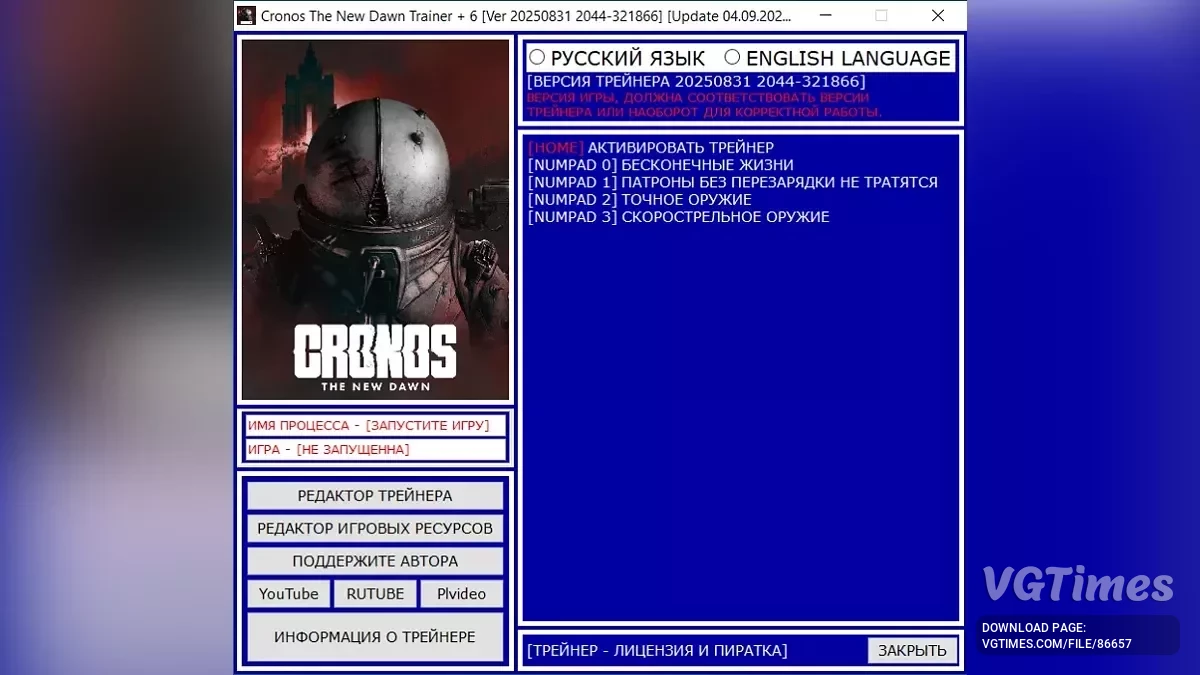
Task: Click the ТРЕЙНЕР ЛИЦЕНЗИЯ И ПИРАТКА label
Action: point(656,650)
